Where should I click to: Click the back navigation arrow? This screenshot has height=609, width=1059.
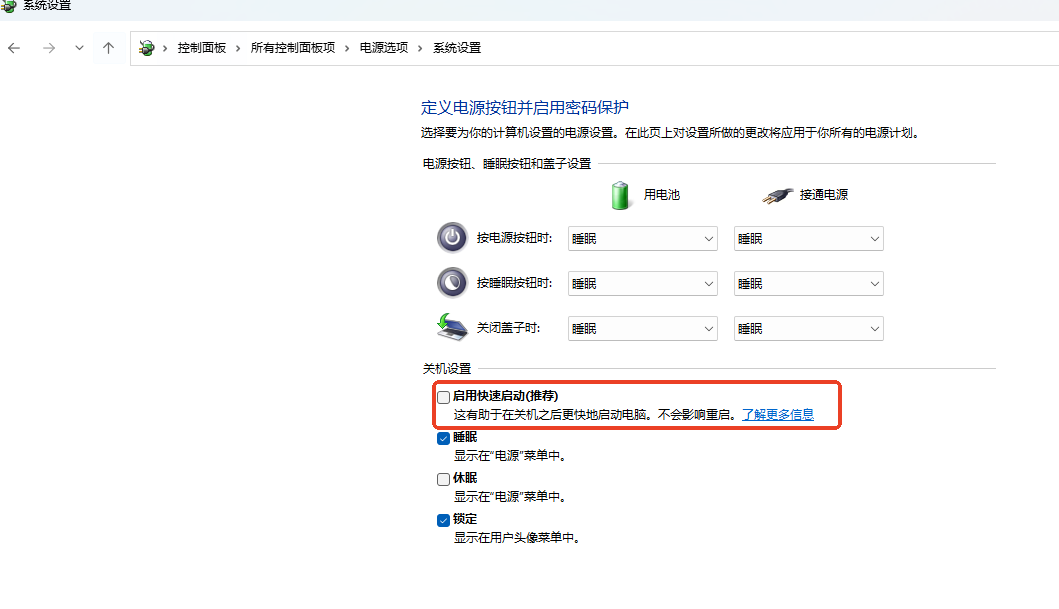pyautogui.click(x=14, y=48)
